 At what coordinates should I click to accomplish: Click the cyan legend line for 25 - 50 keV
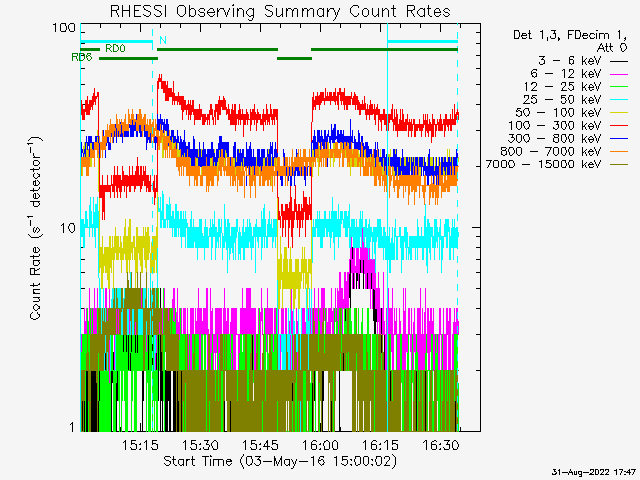pos(619,100)
